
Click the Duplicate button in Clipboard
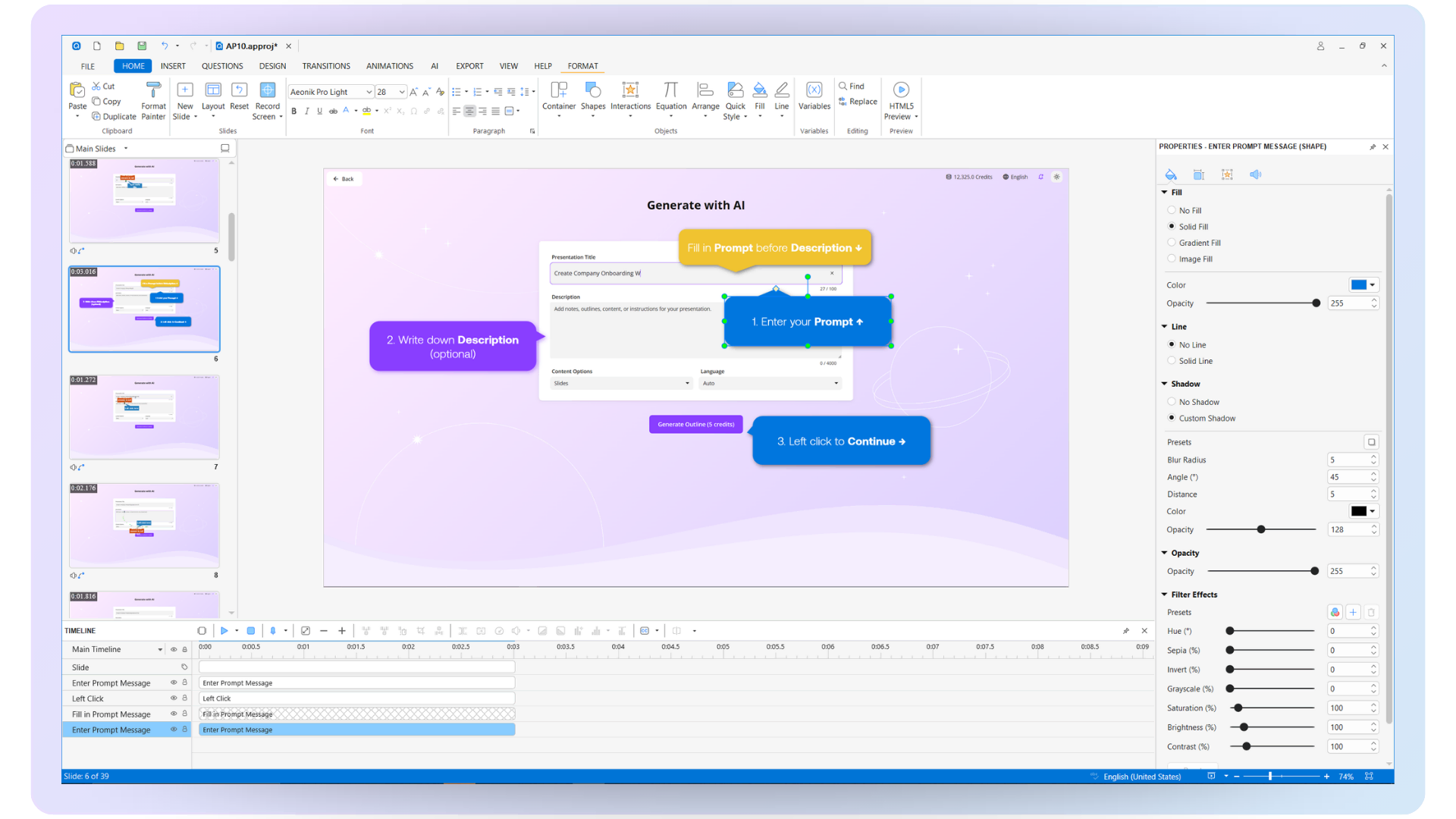click(114, 117)
